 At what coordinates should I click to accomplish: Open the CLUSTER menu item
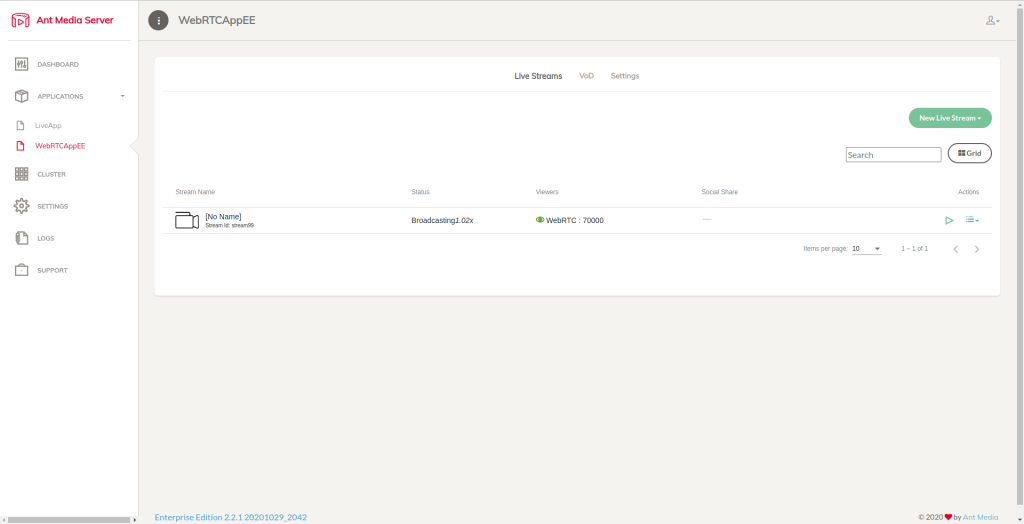click(52, 174)
